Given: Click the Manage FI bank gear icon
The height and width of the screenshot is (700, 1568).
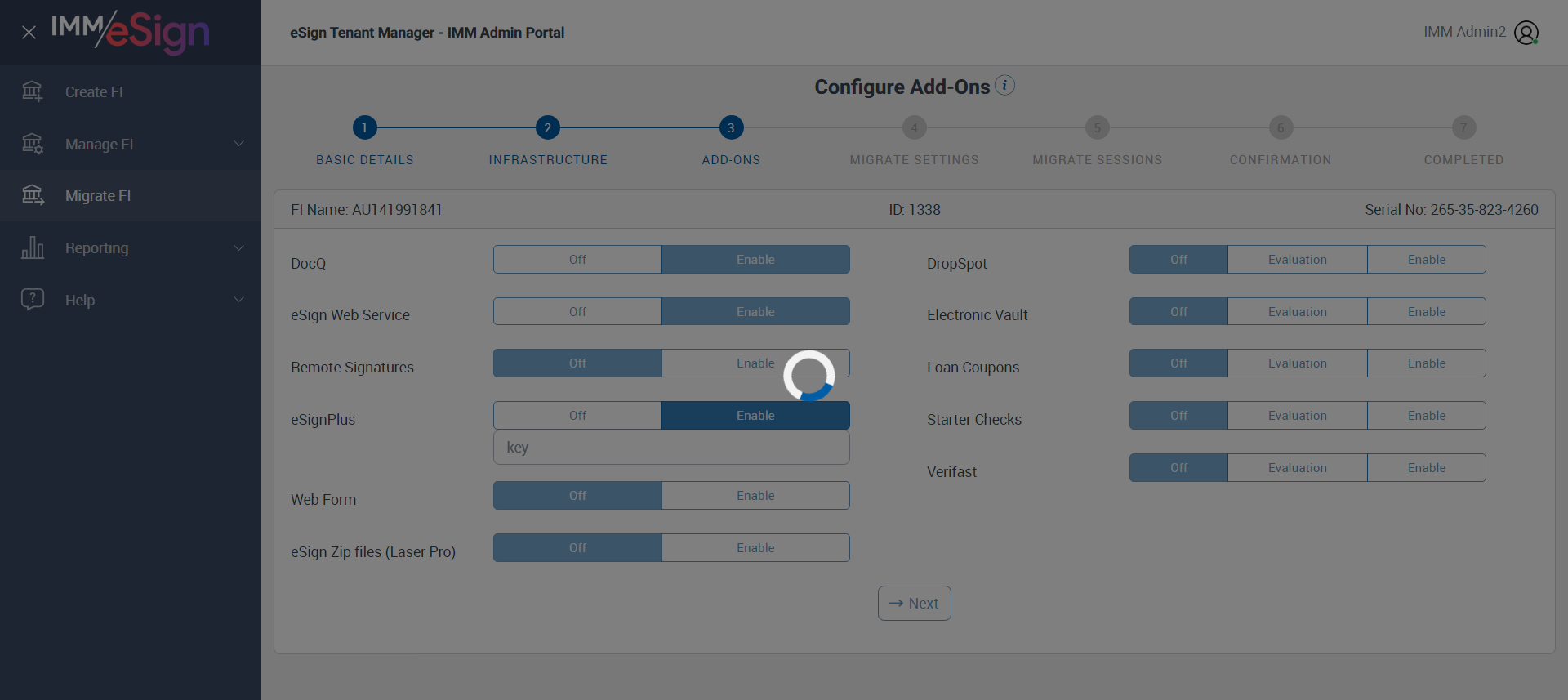Looking at the screenshot, I should coord(33,144).
